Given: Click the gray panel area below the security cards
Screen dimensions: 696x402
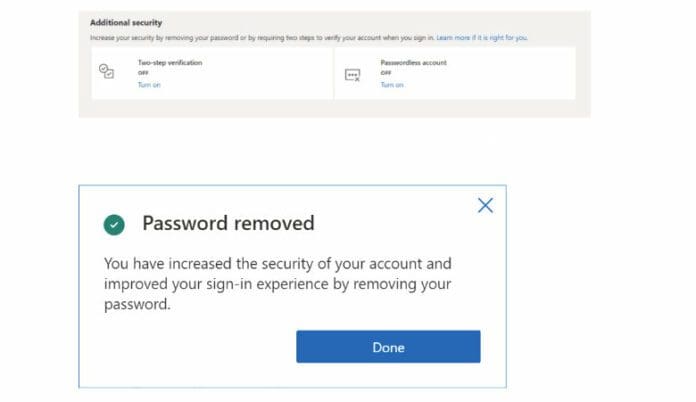Looking at the screenshot, I should tap(330, 108).
